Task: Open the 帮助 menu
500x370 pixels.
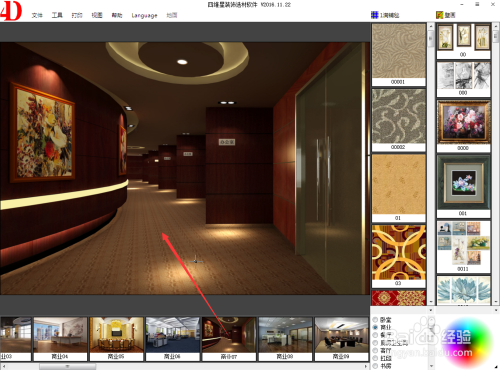Action: [117, 15]
